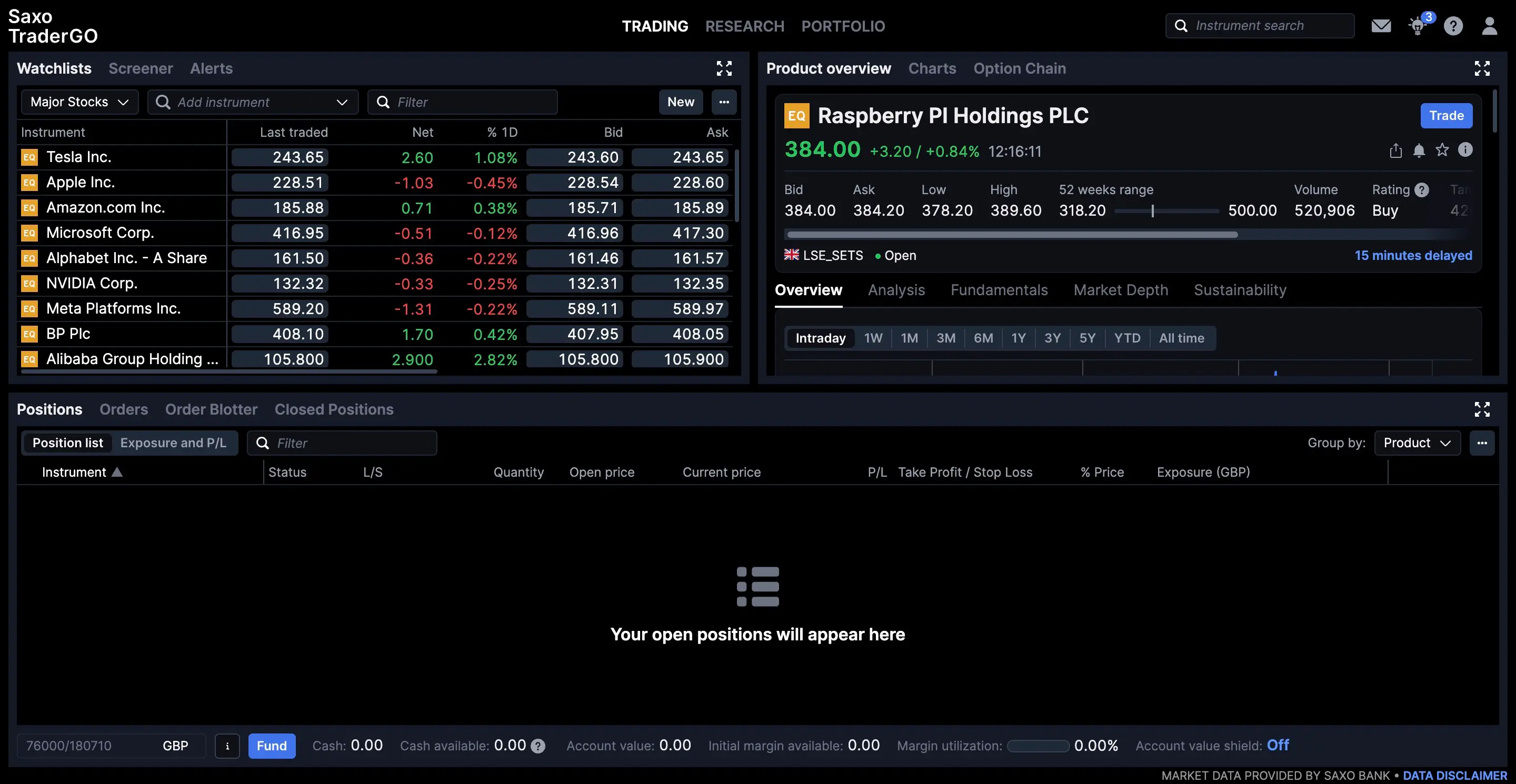Switch to the Option Chain tab
The image size is (1516, 784).
tap(1019, 69)
